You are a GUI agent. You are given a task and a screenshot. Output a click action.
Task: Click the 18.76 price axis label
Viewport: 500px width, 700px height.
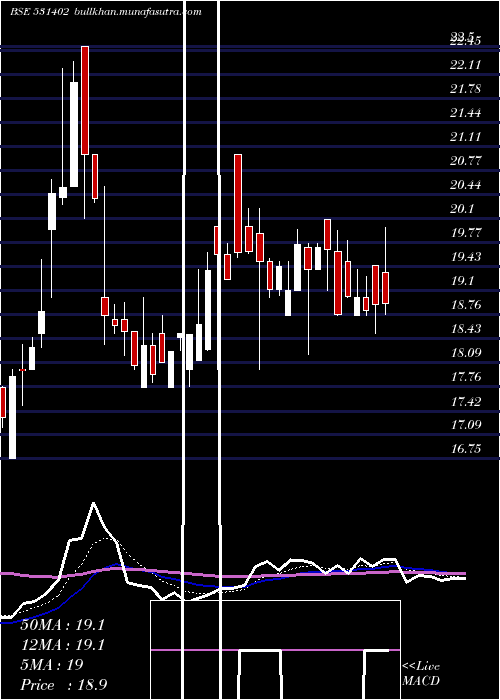click(x=466, y=305)
